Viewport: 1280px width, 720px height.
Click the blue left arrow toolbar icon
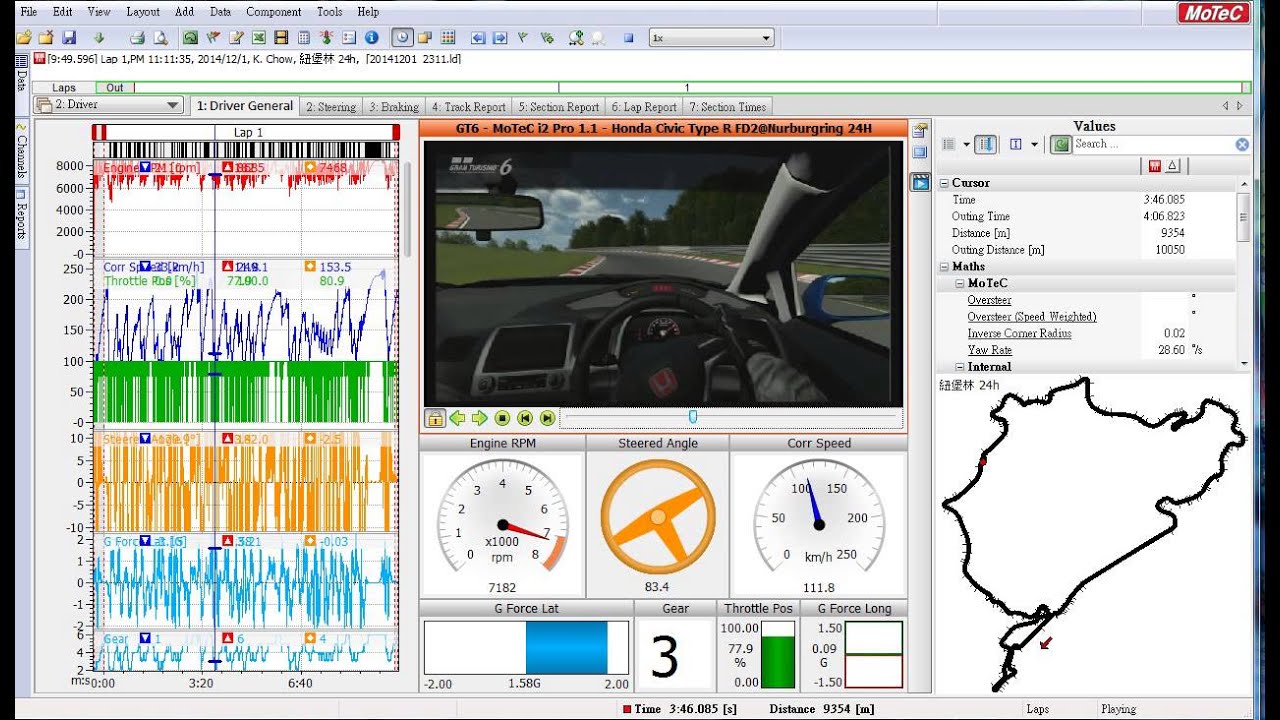tap(477, 38)
